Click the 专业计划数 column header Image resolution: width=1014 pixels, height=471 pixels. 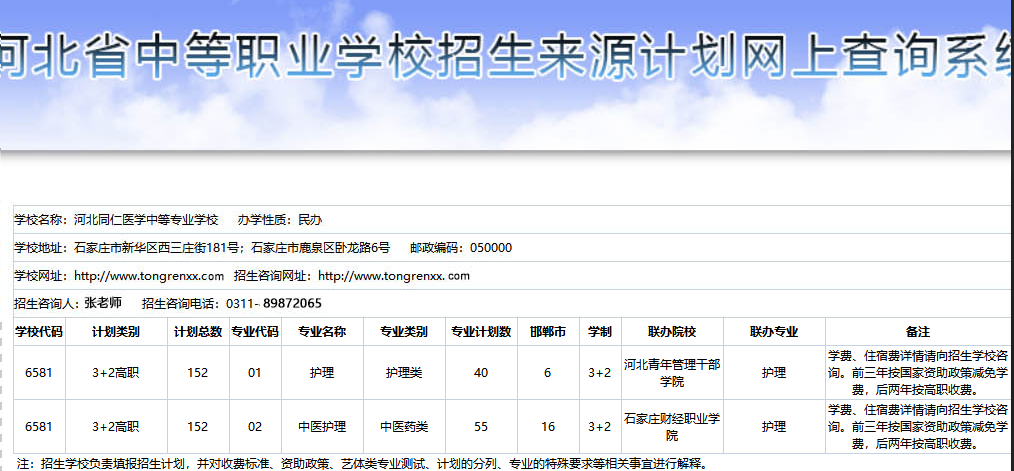pyautogui.click(x=481, y=332)
